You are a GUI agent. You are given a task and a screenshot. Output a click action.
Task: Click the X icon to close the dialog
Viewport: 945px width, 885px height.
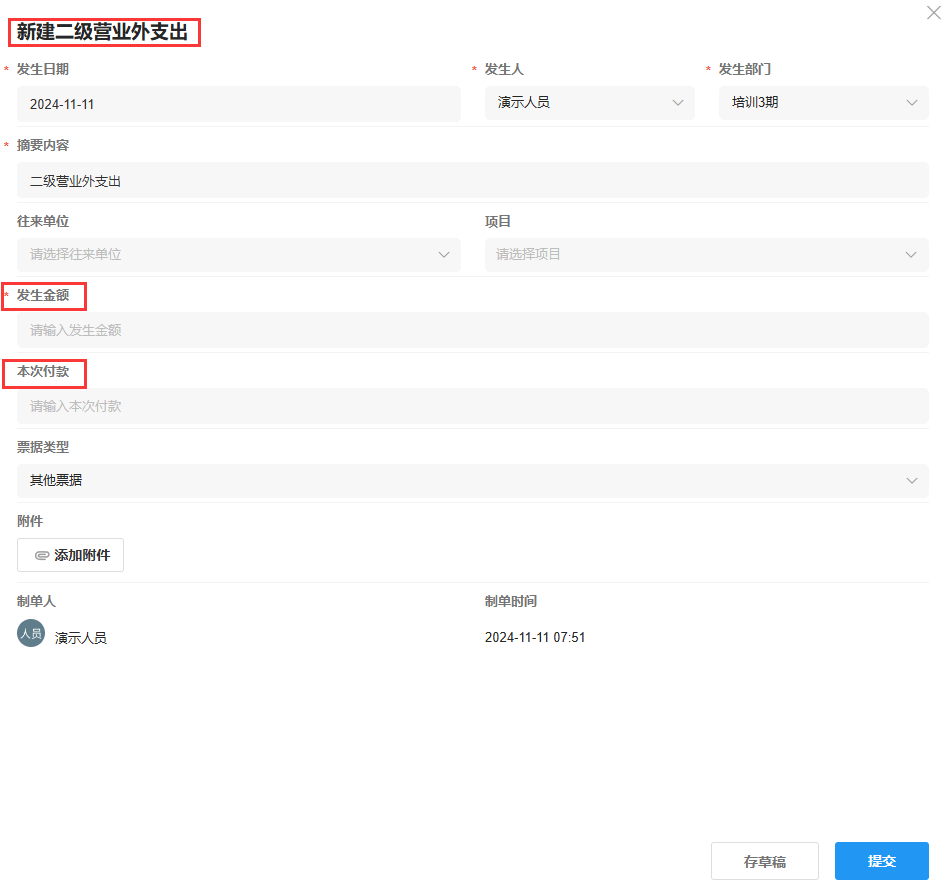[932, 13]
